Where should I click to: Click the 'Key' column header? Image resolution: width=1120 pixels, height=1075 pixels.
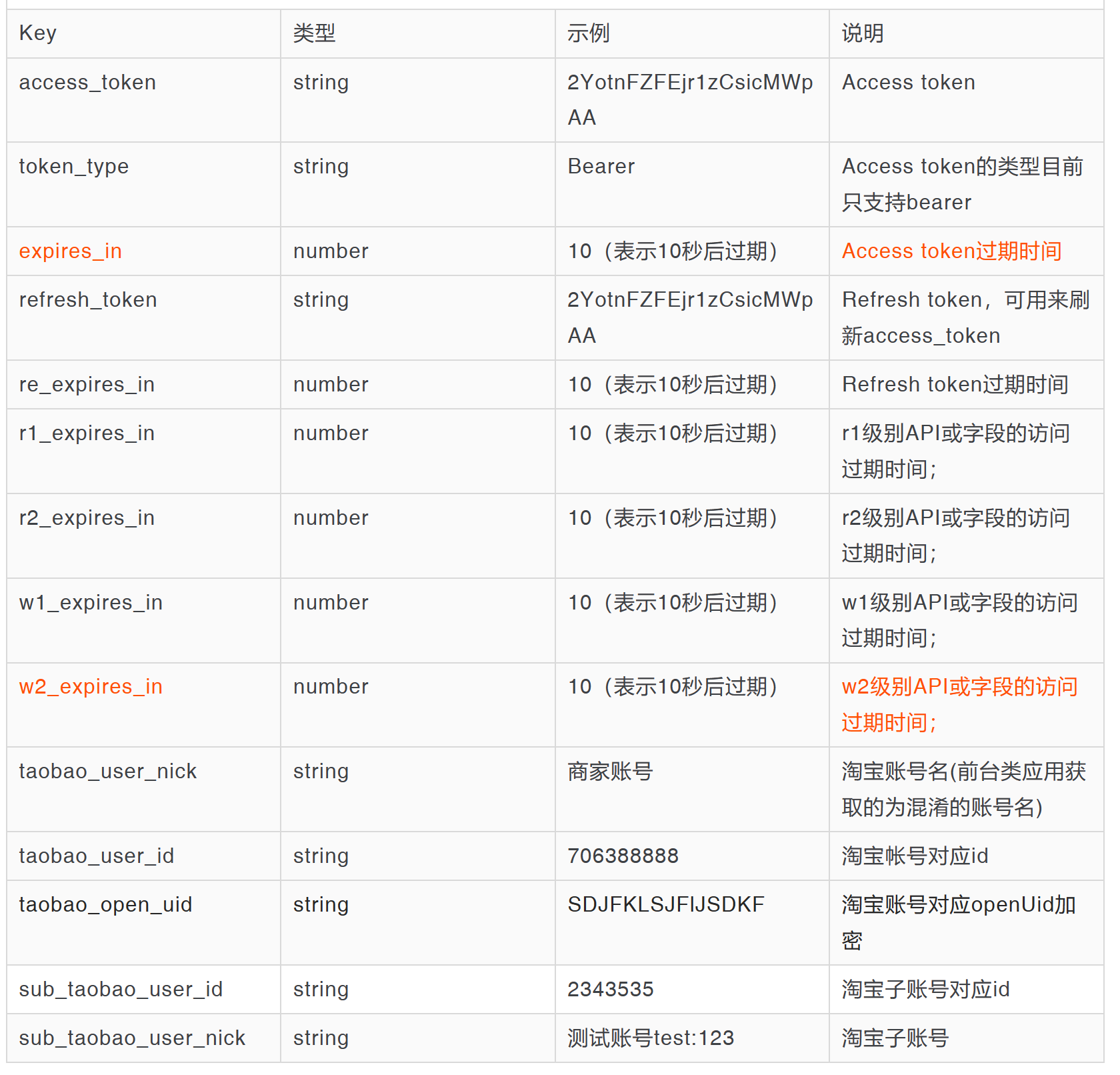(143, 33)
